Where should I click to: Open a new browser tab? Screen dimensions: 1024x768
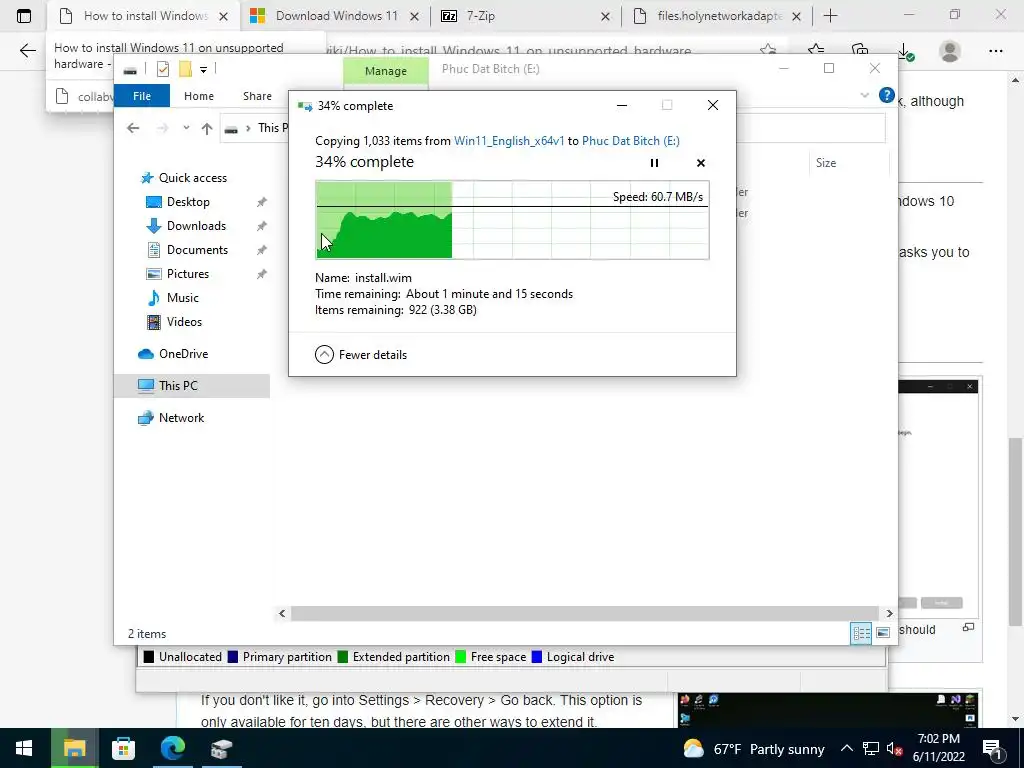[830, 16]
